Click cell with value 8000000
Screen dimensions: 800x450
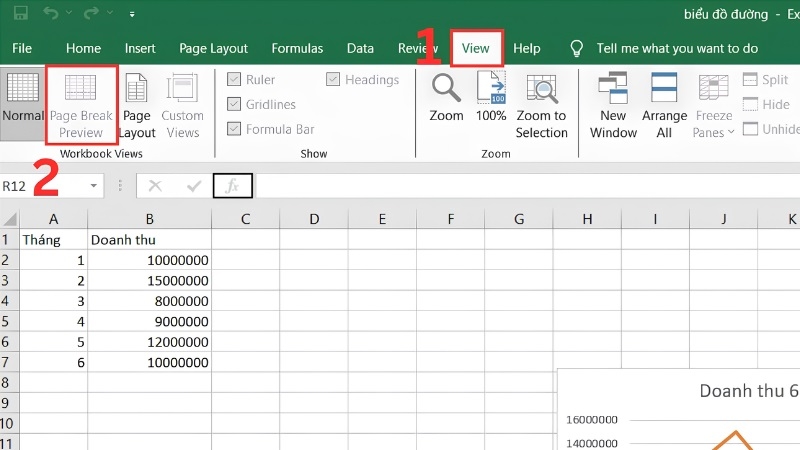coord(149,301)
